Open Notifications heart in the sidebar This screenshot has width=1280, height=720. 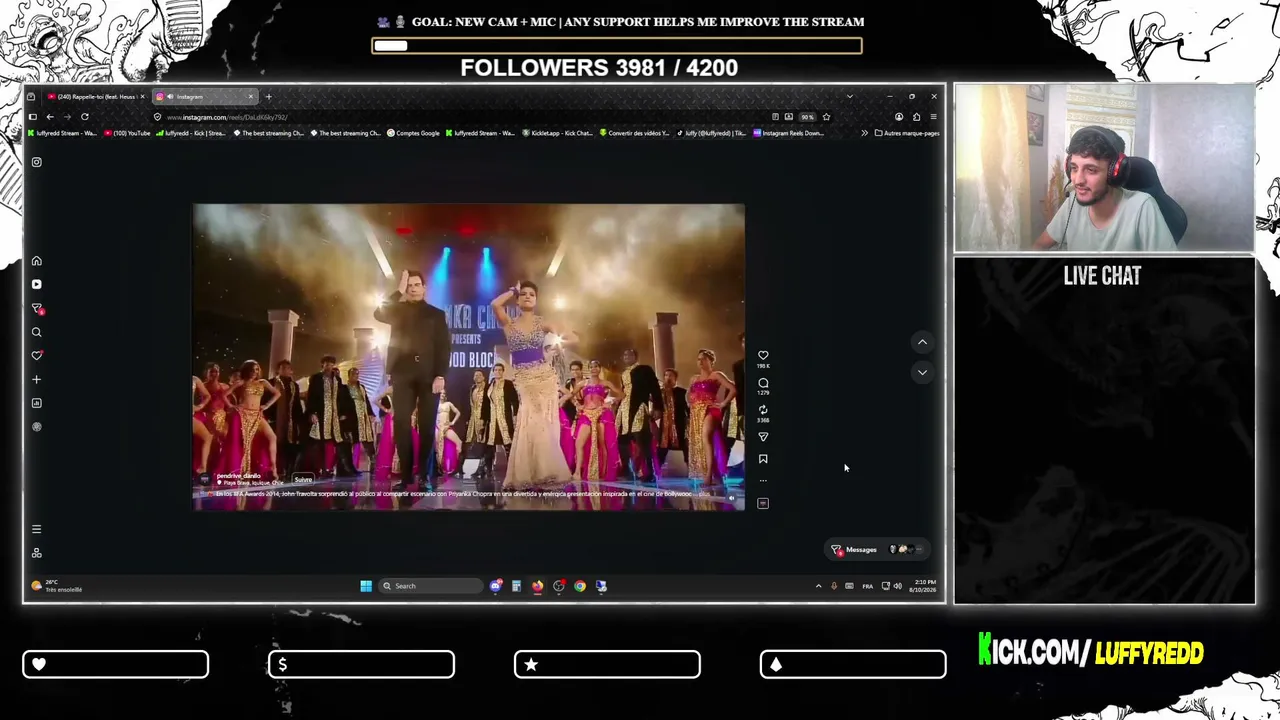[36, 355]
